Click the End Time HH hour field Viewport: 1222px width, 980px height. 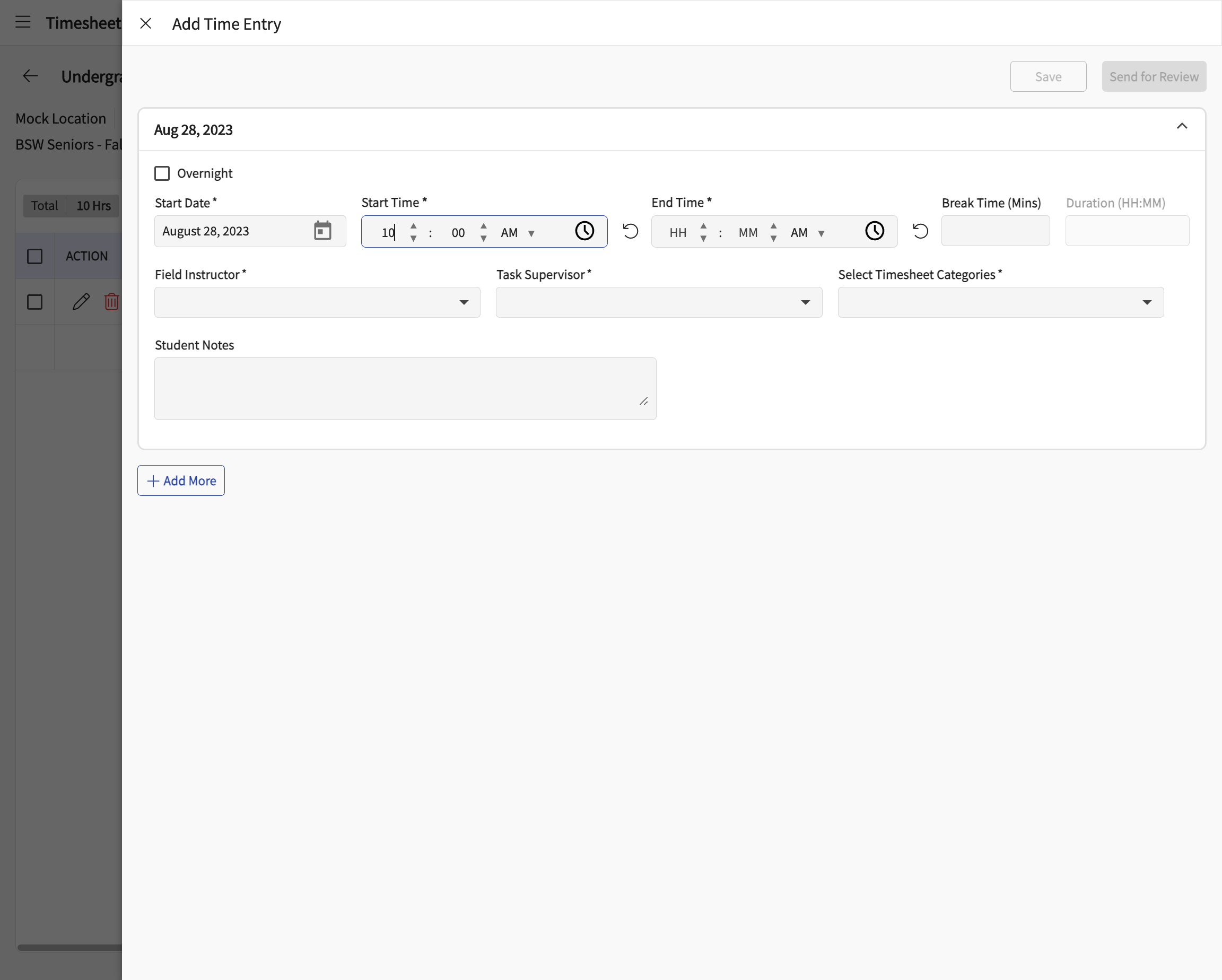[678, 232]
